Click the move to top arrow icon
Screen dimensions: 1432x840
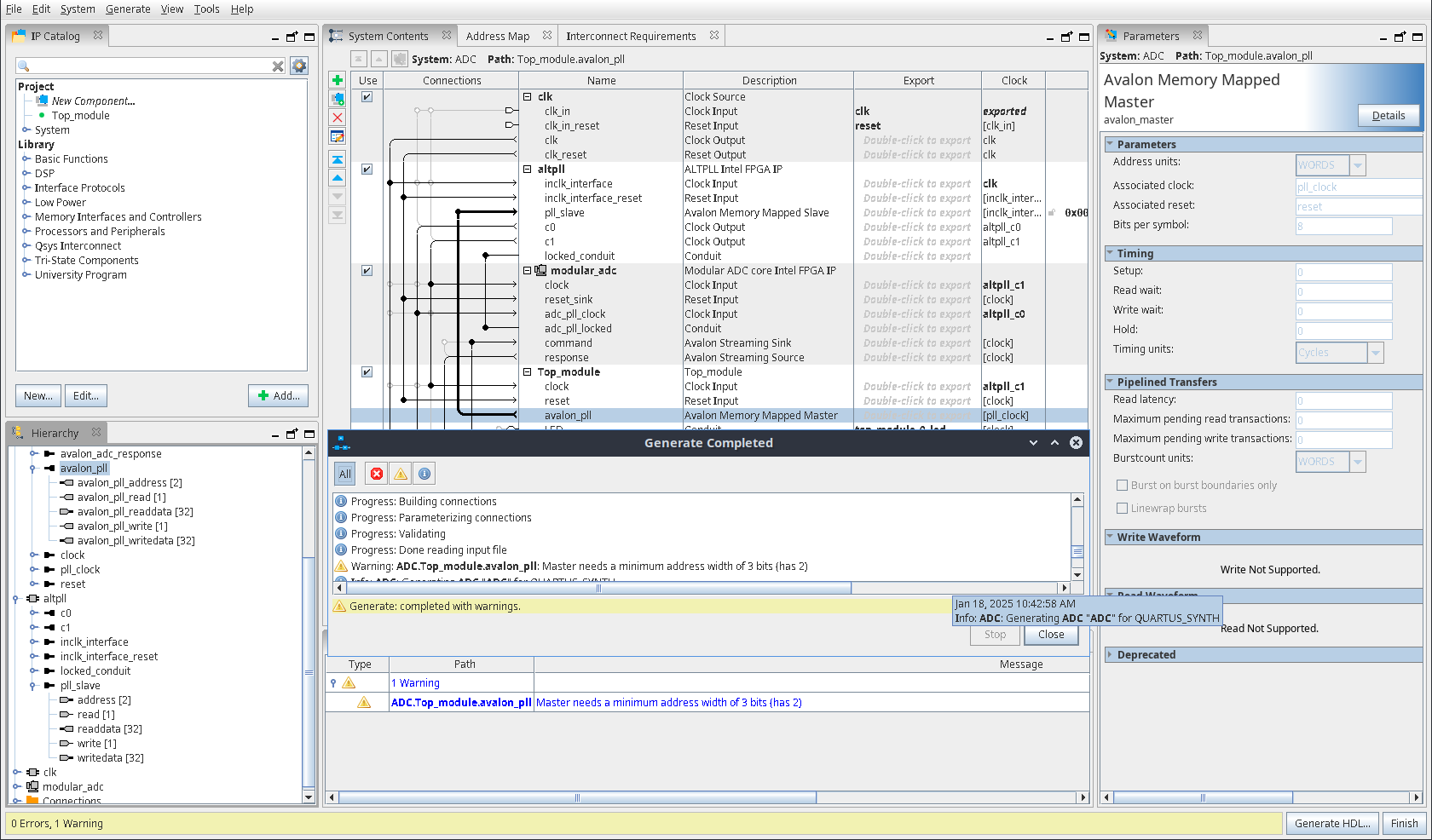tap(338, 159)
